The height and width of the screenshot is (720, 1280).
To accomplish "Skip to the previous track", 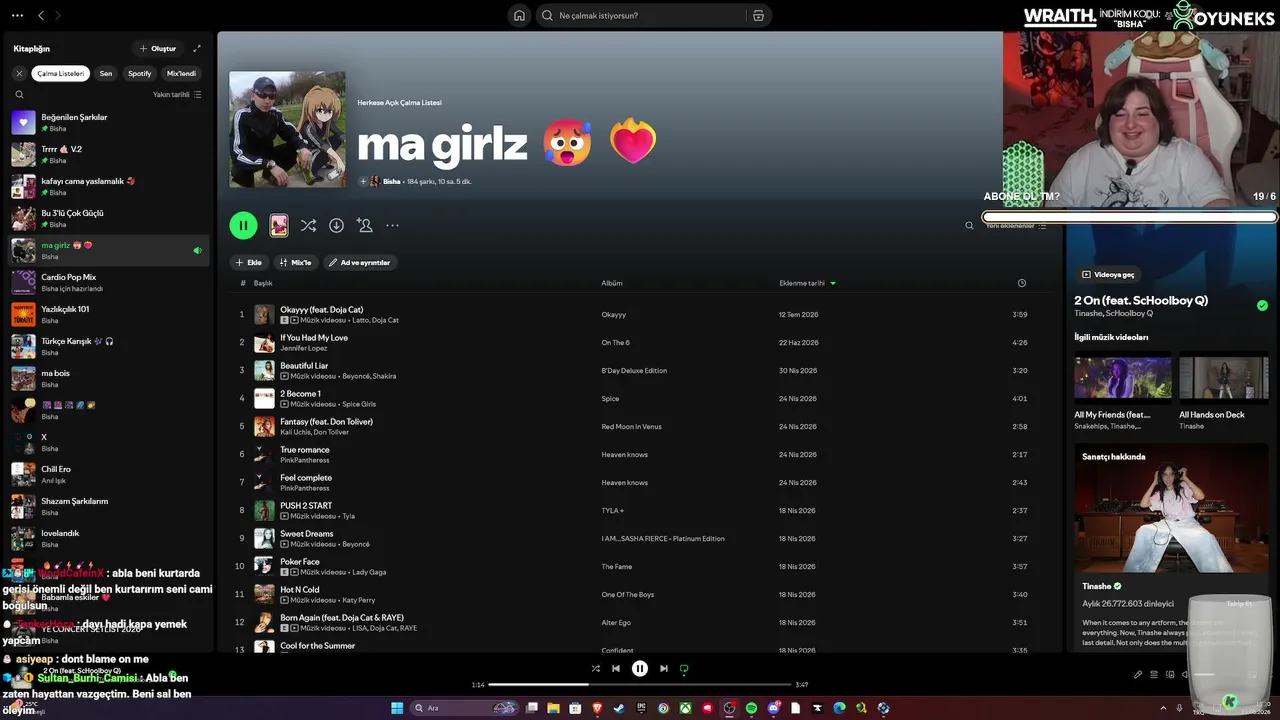I will pos(616,668).
